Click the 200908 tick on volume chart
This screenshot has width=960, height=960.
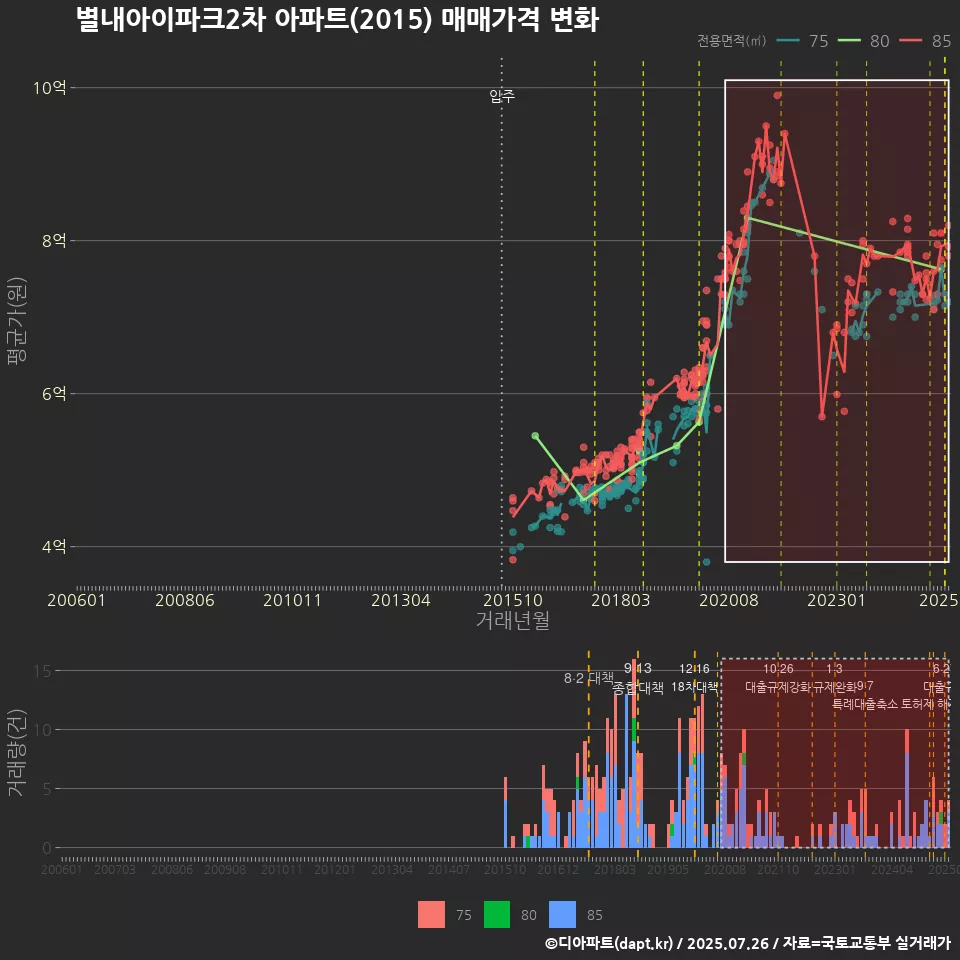click(x=225, y=869)
